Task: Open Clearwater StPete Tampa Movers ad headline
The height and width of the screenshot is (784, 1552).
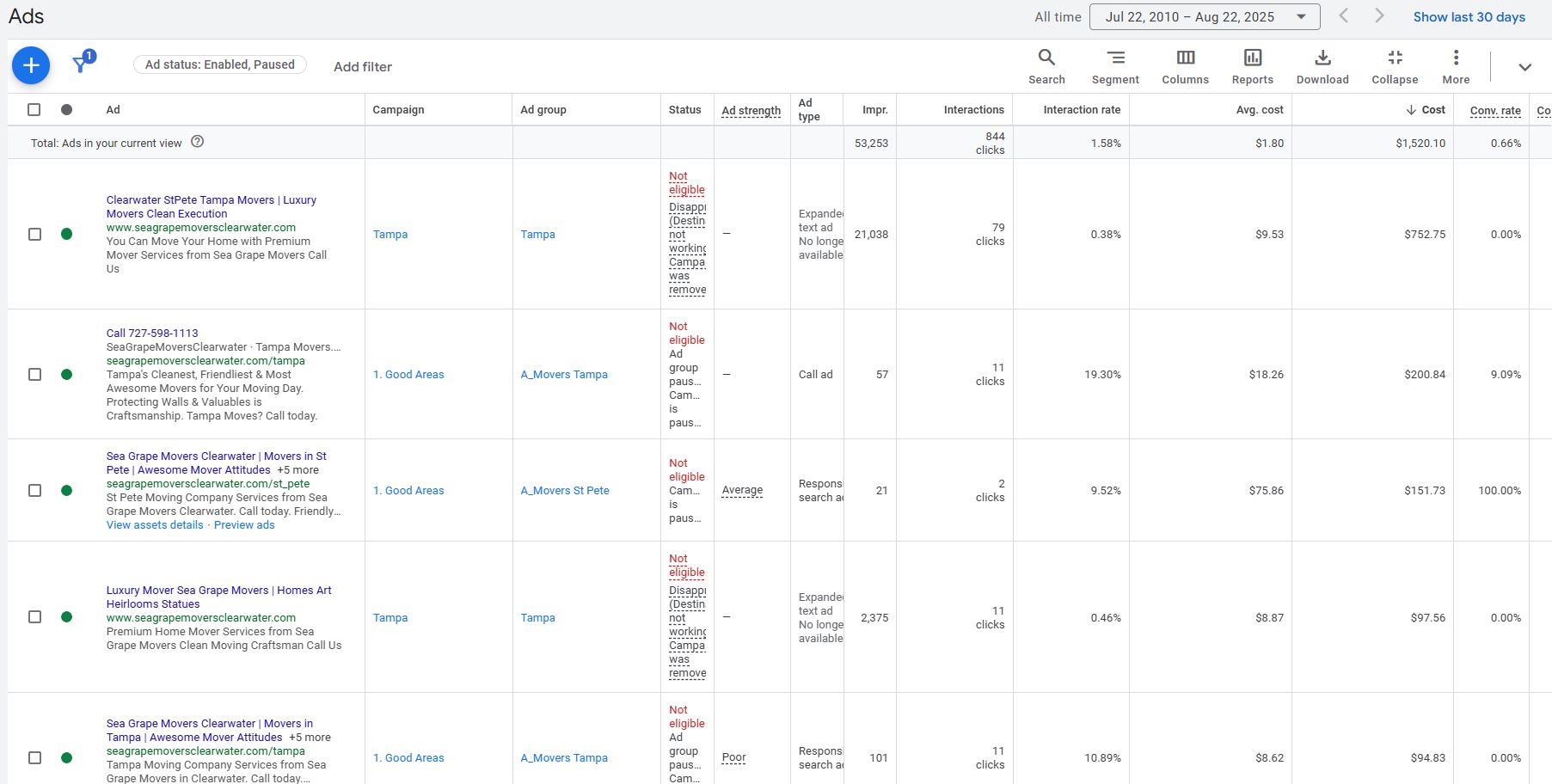Action: tap(211, 206)
